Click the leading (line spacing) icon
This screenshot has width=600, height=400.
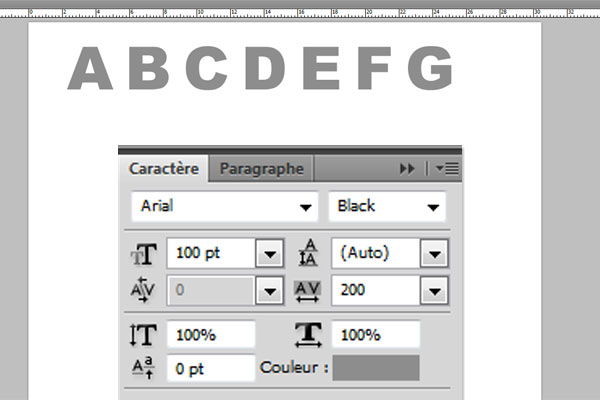point(308,253)
